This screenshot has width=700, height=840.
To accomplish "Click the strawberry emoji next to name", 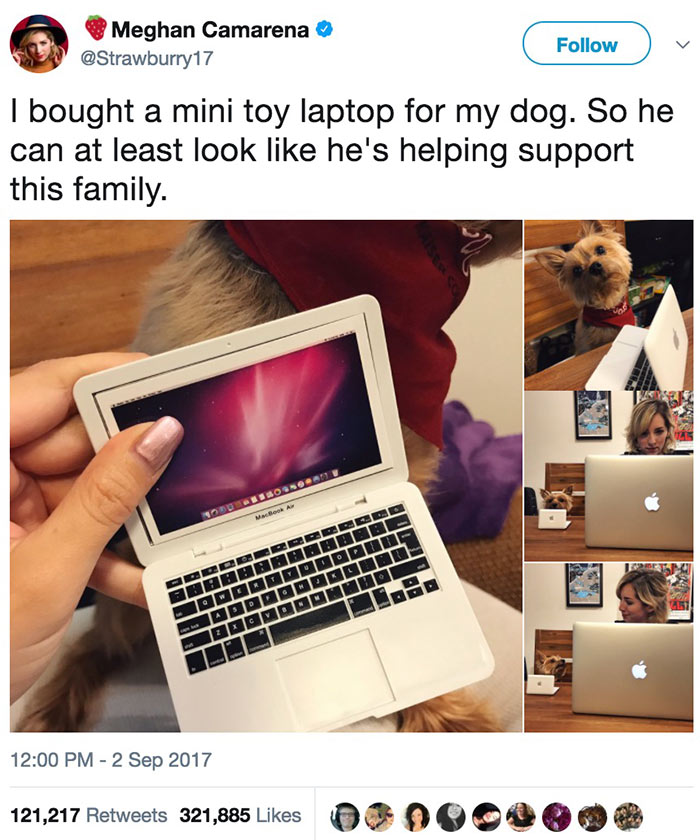I will click(96, 28).
